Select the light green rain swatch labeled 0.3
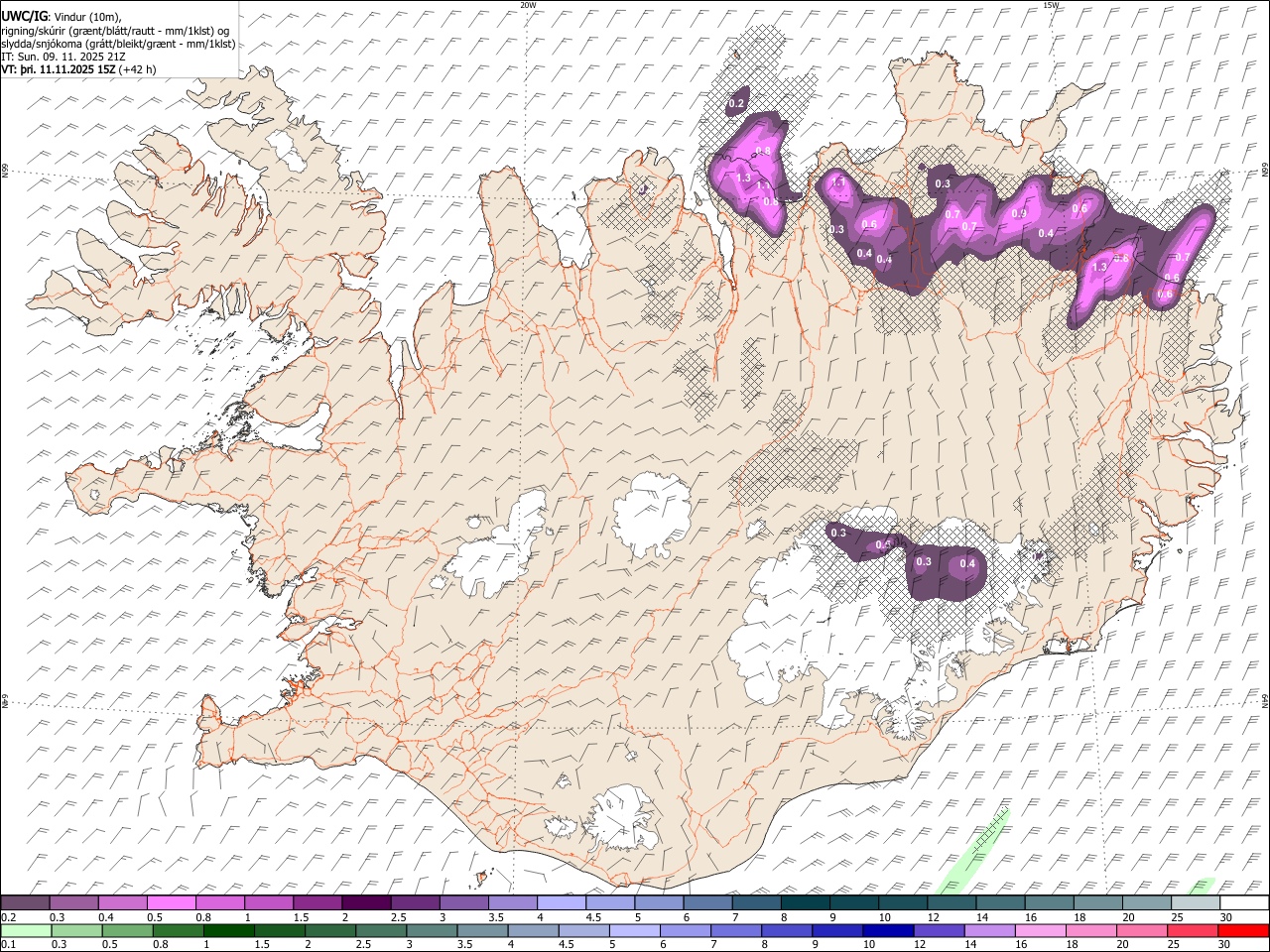1270x952 pixels. tap(76, 930)
